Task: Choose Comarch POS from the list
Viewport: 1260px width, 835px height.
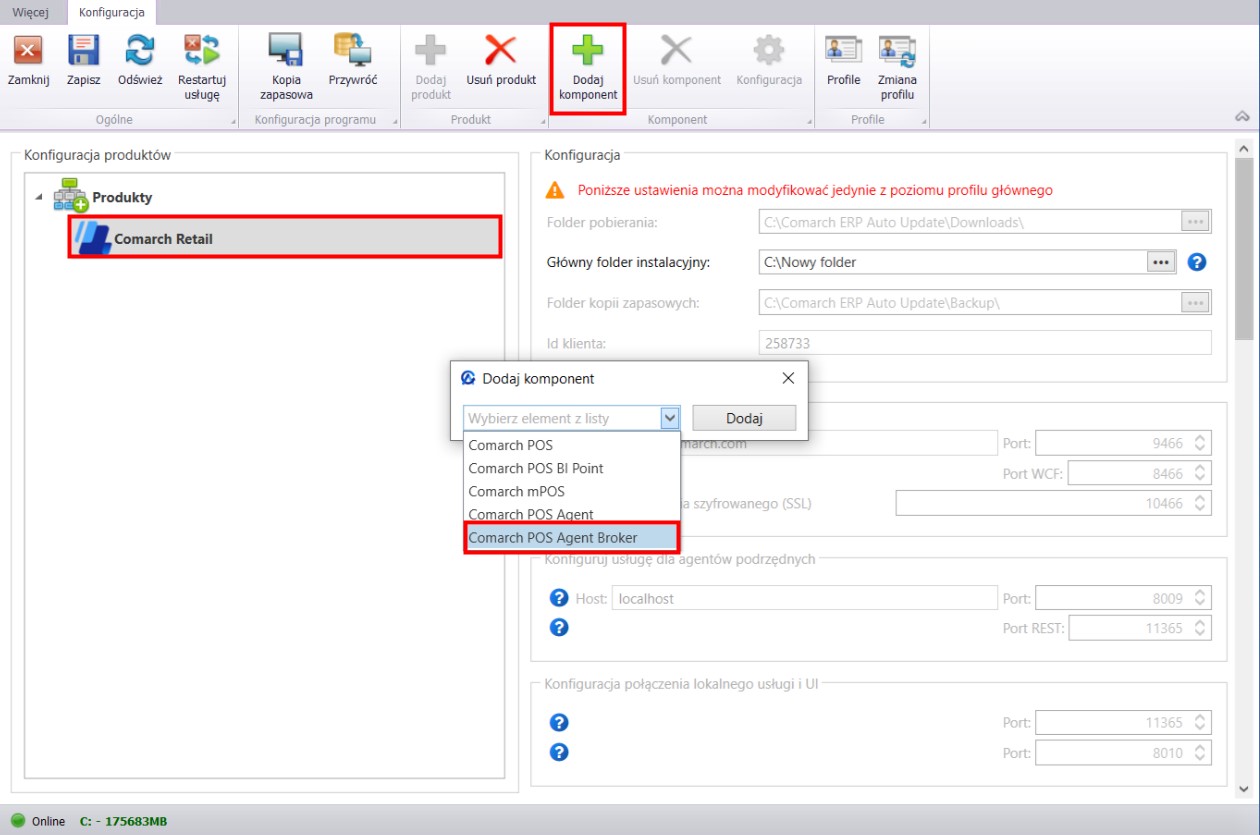Action: [573, 445]
